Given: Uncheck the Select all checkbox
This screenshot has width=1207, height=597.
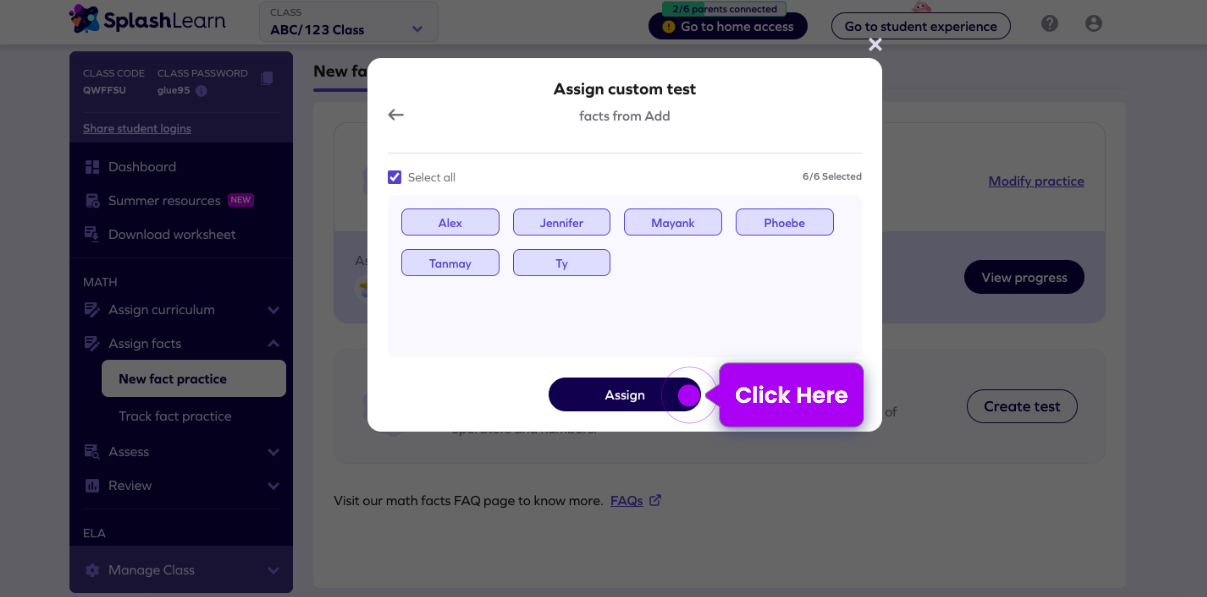Looking at the screenshot, I should [395, 177].
